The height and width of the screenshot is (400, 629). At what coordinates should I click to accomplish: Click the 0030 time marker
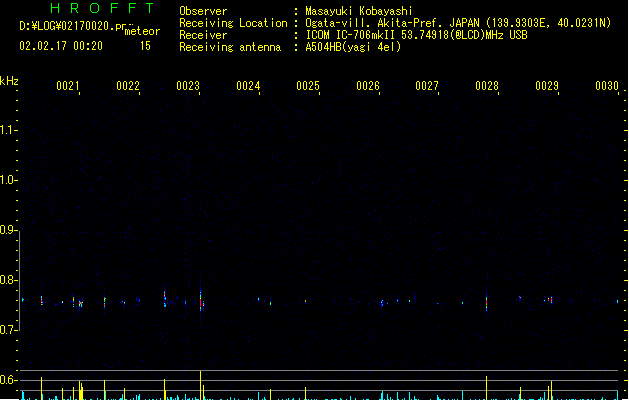pos(607,86)
